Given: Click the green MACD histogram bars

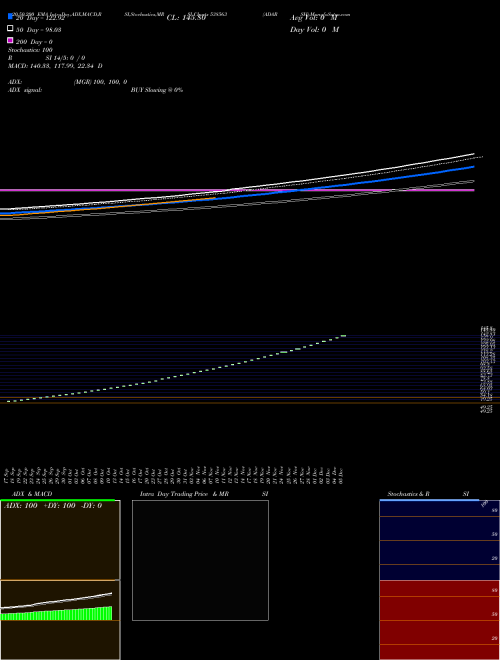Looking at the screenshot, I should click(56, 614).
